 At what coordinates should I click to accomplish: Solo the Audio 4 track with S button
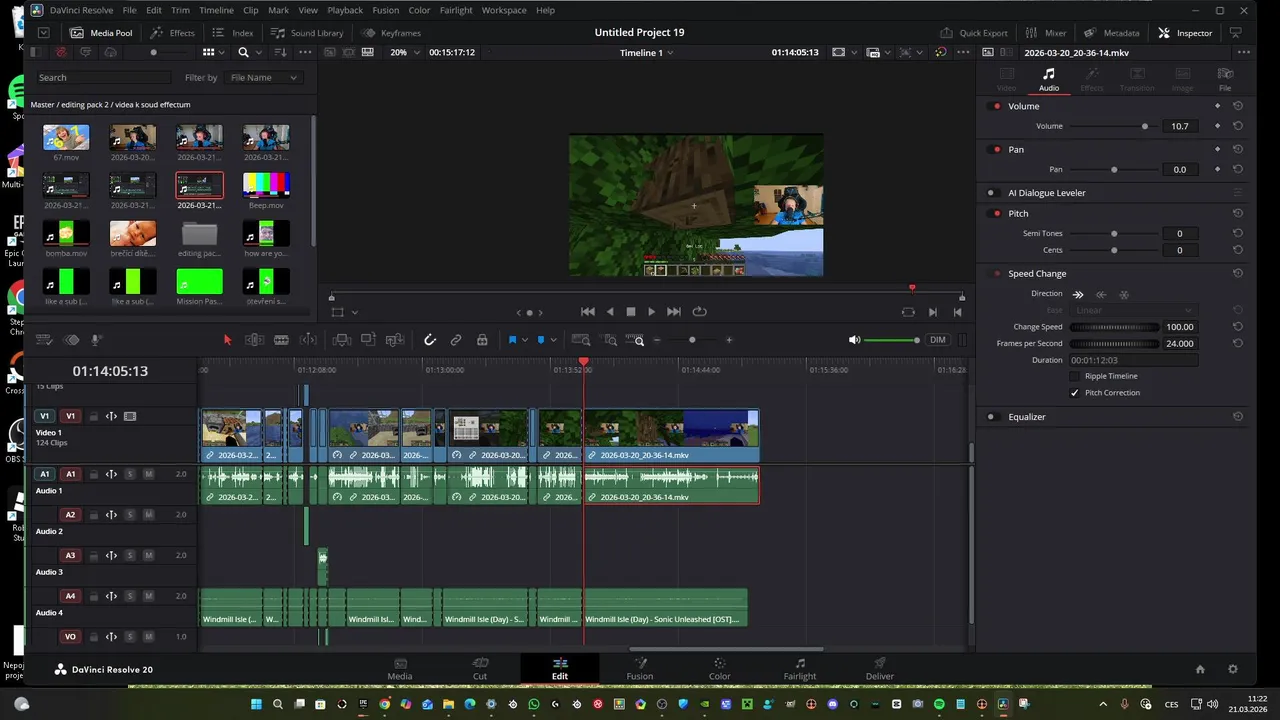(x=130, y=596)
